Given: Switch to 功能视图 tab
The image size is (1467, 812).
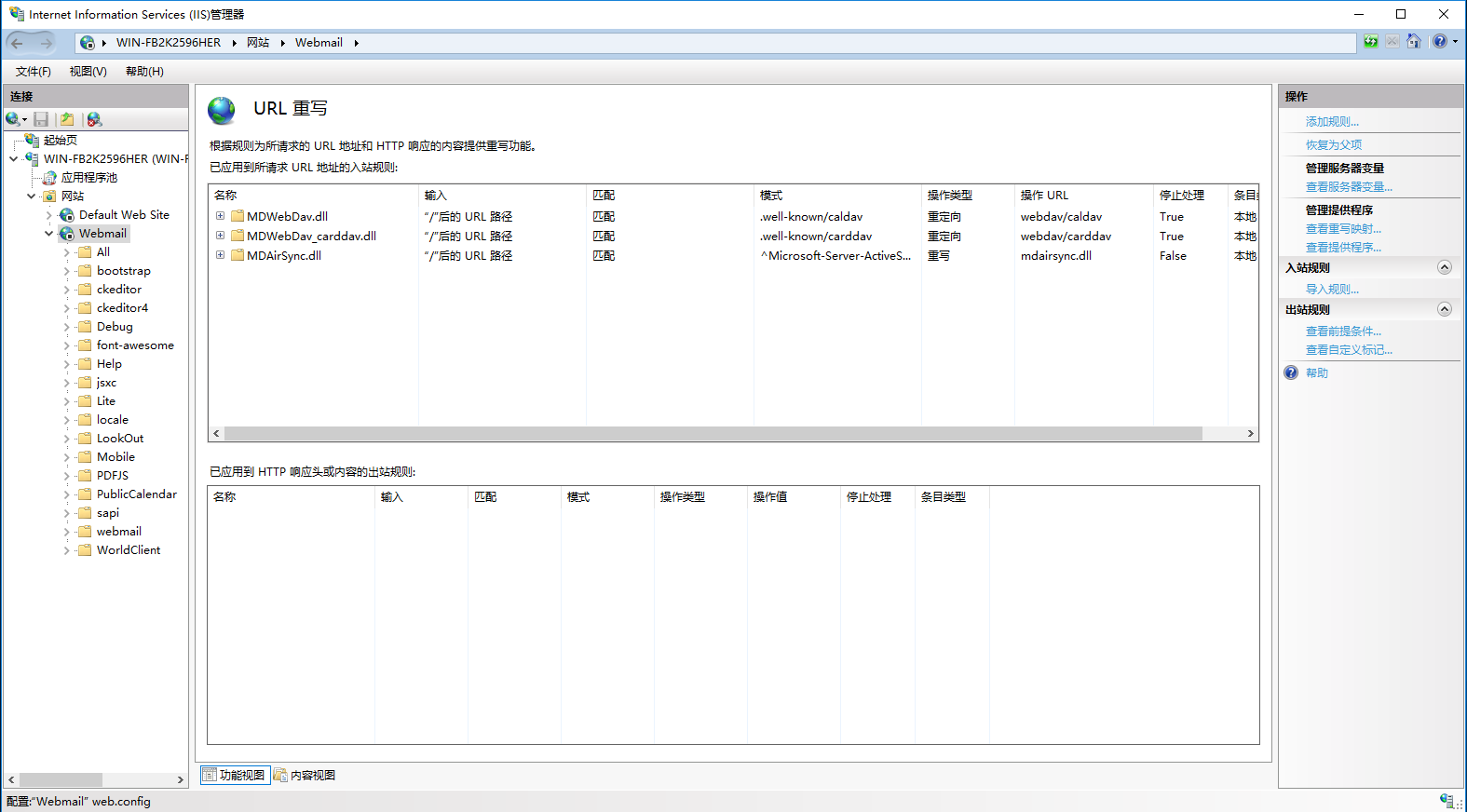Looking at the screenshot, I should click(x=235, y=775).
